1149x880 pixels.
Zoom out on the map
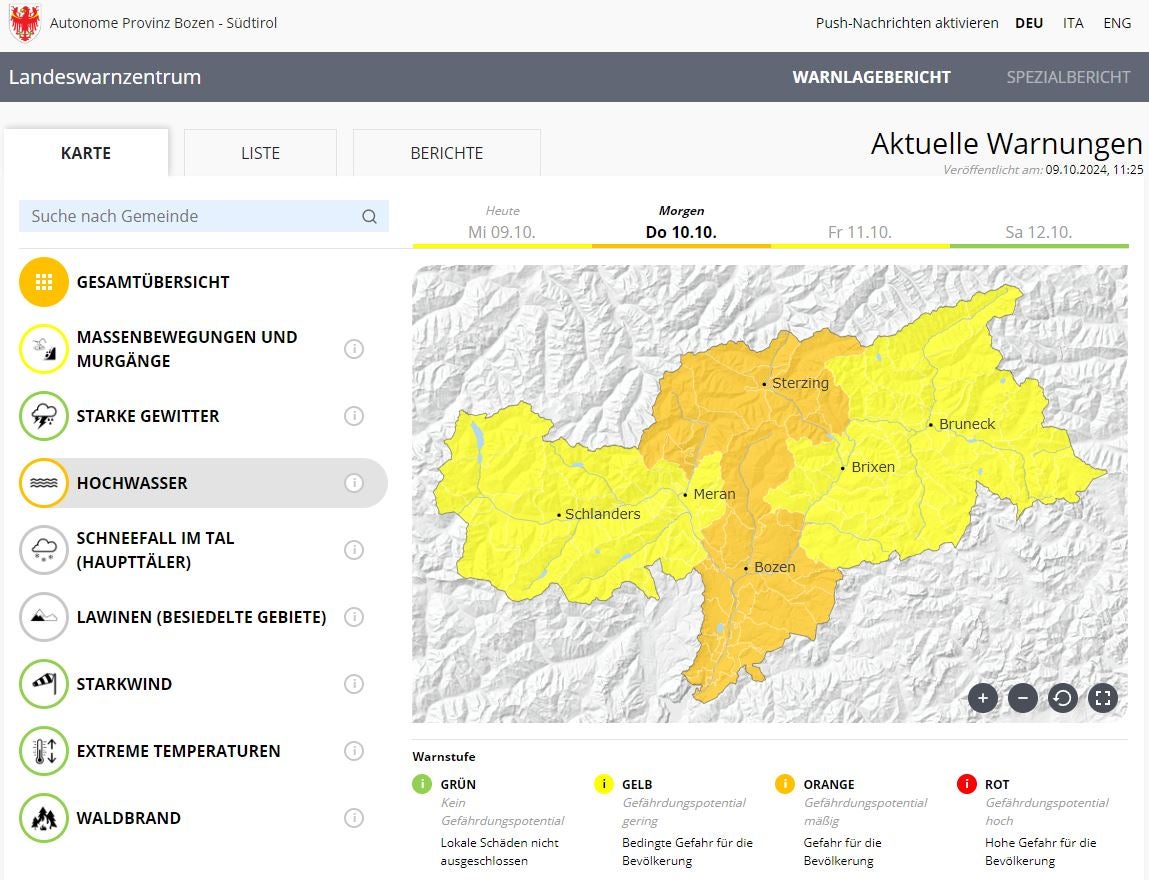coord(1022,698)
